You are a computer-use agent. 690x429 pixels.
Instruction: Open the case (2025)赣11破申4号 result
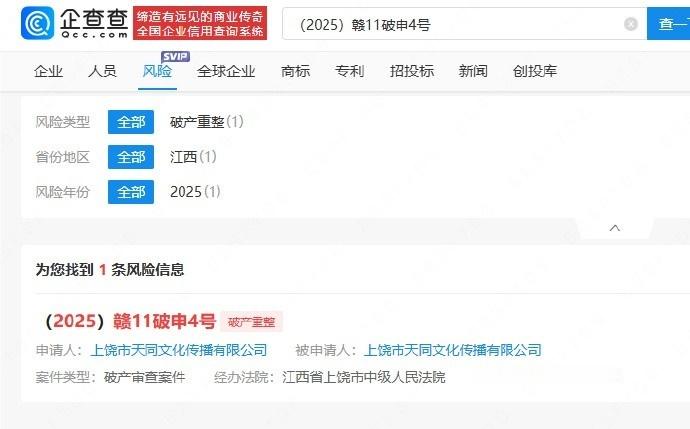tap(131, 321)
